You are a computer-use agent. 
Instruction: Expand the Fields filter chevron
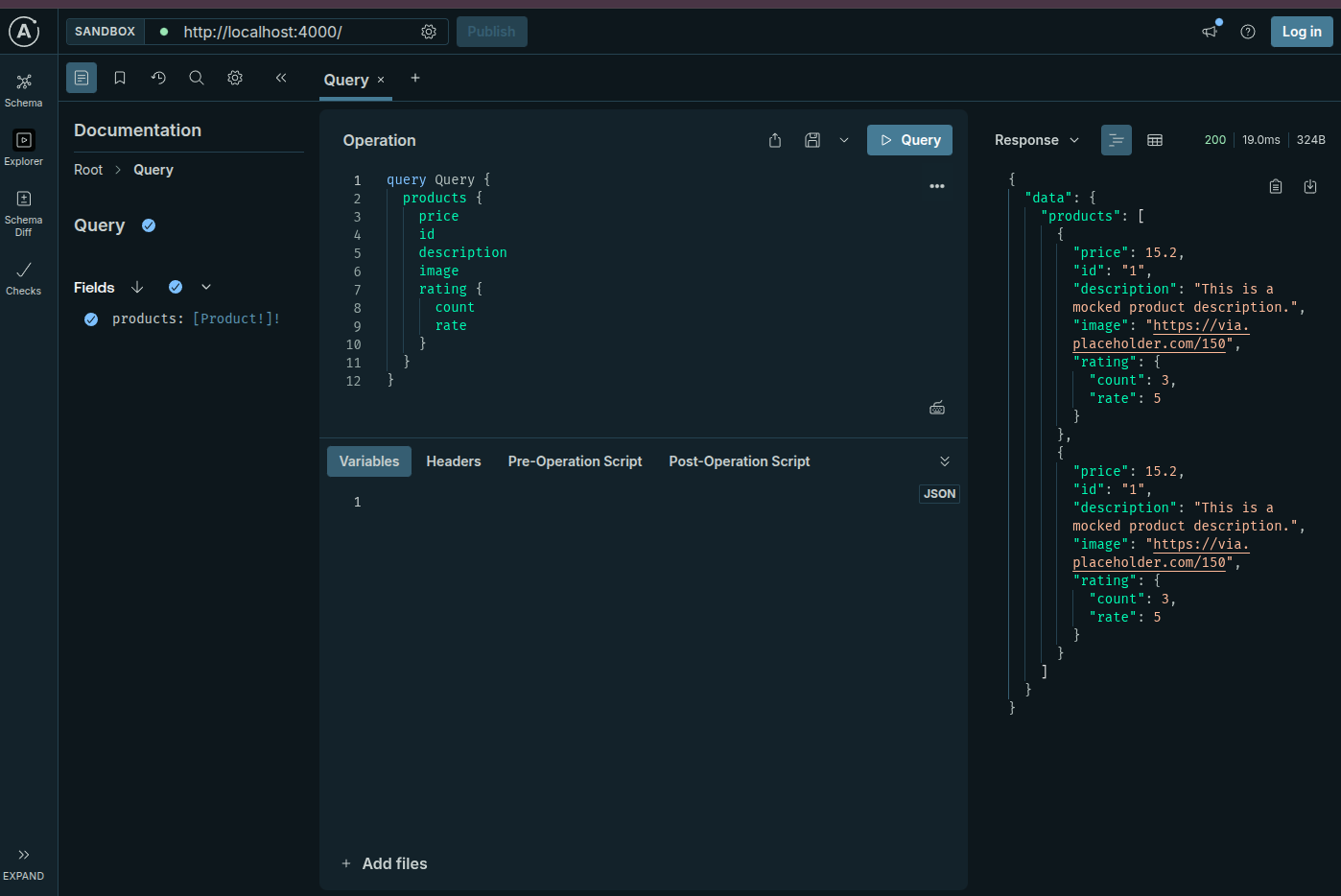tap(205, 287)
